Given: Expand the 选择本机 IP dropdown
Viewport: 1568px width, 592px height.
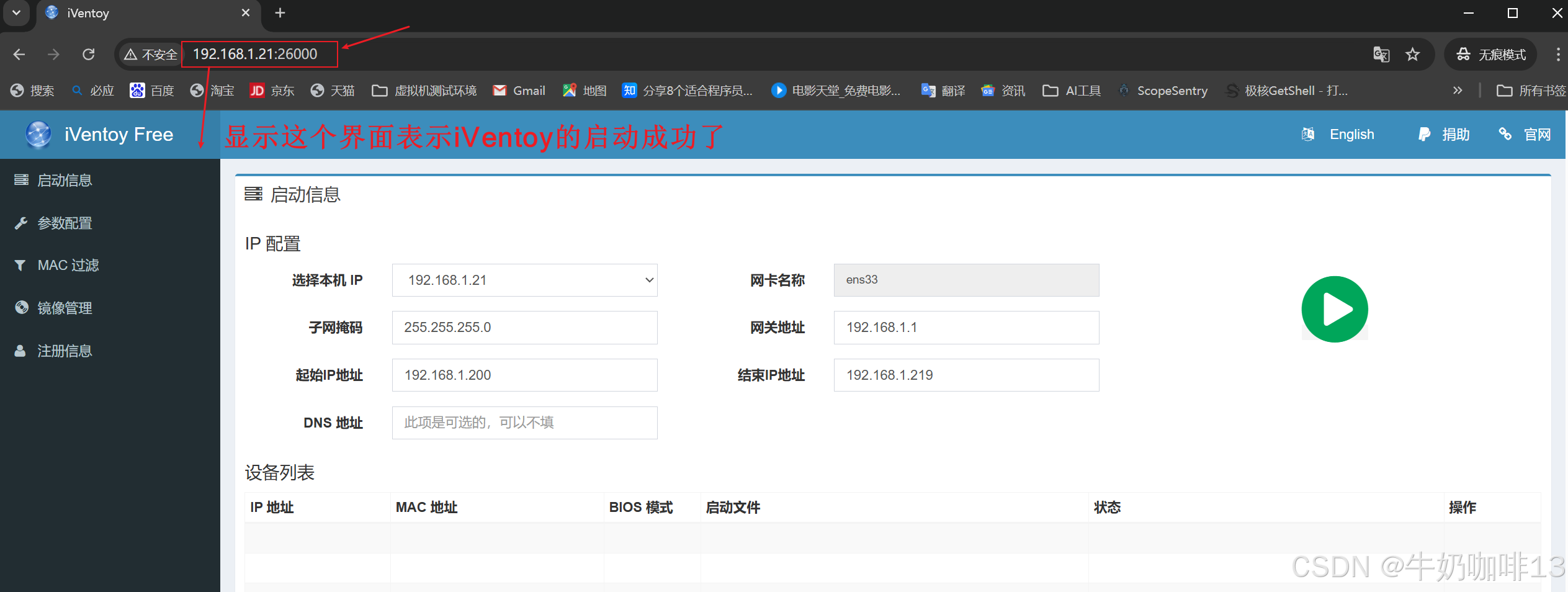Looking at the screenshot, I should point(525,280).
